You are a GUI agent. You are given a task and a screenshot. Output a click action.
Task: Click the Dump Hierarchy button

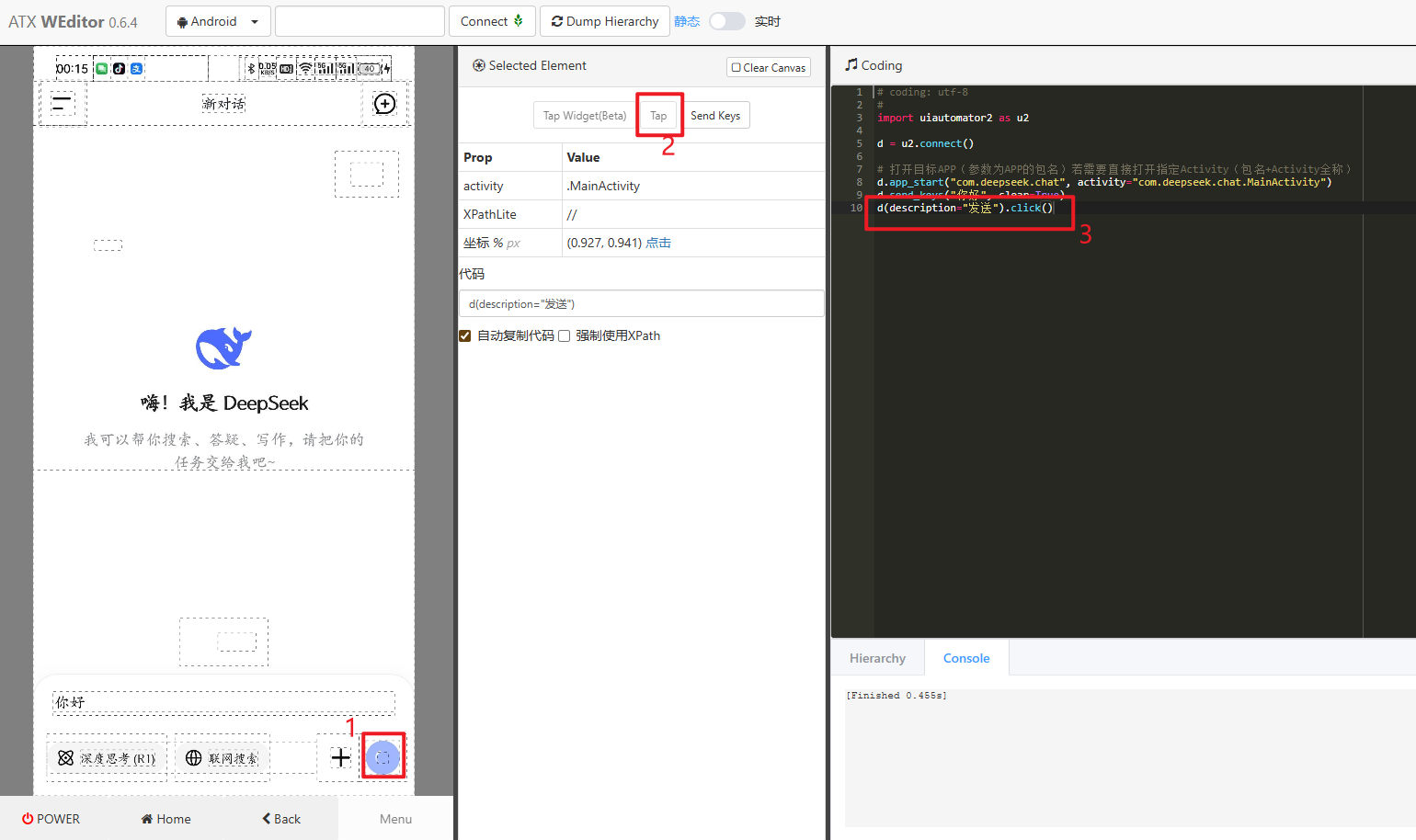coord(604,21)
